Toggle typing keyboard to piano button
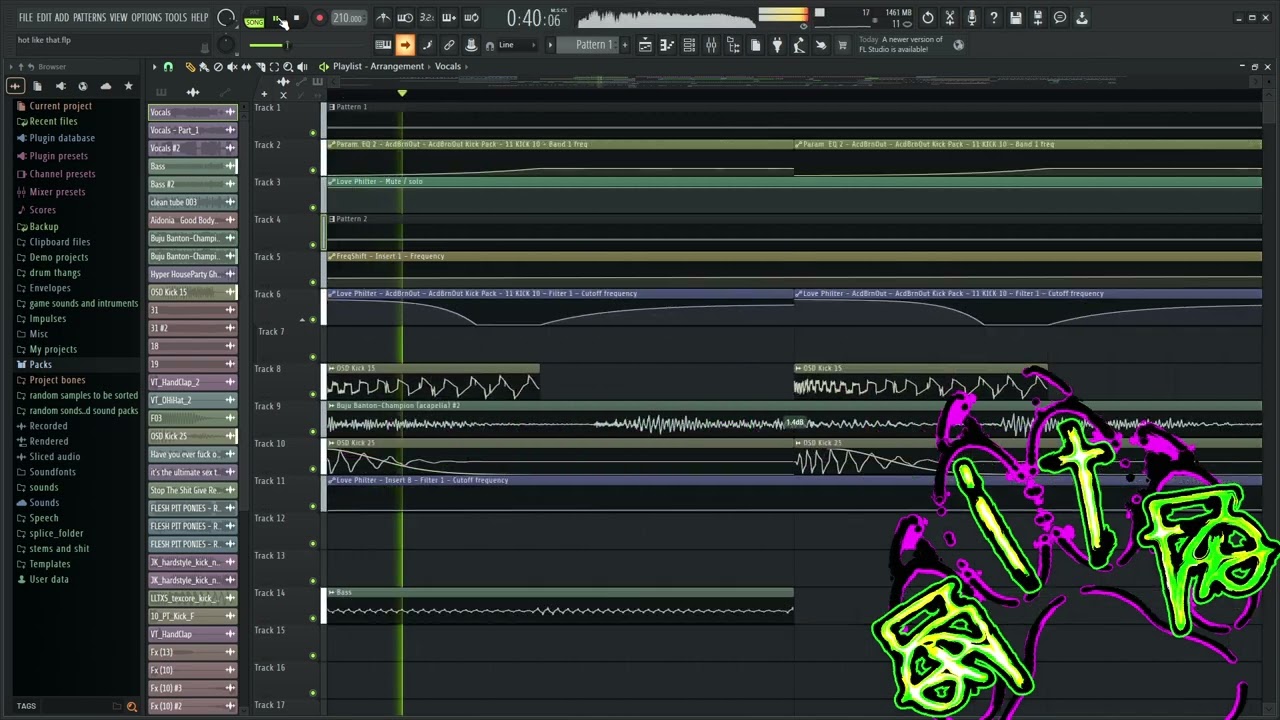 pyautogui.click(x=383, y=45)
